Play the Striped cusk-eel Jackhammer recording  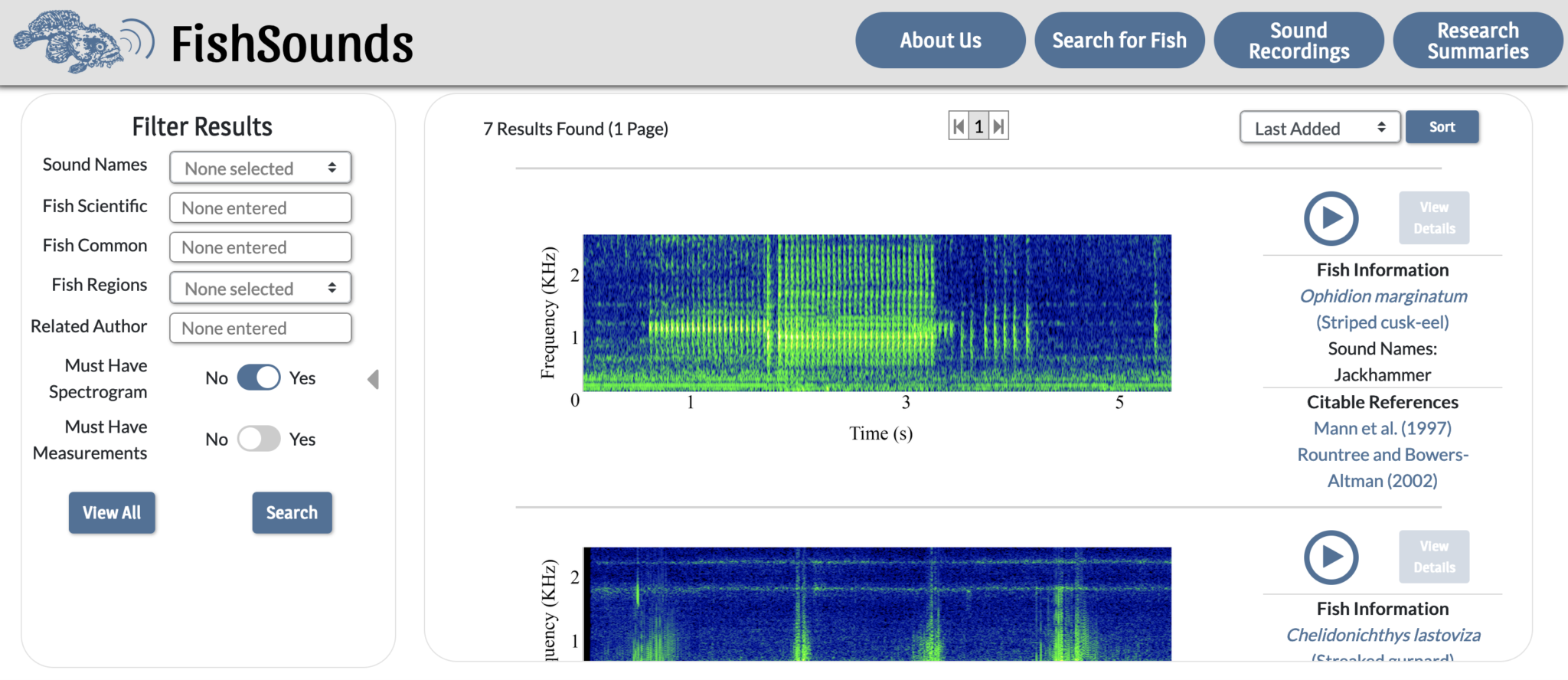(1331, 218)
